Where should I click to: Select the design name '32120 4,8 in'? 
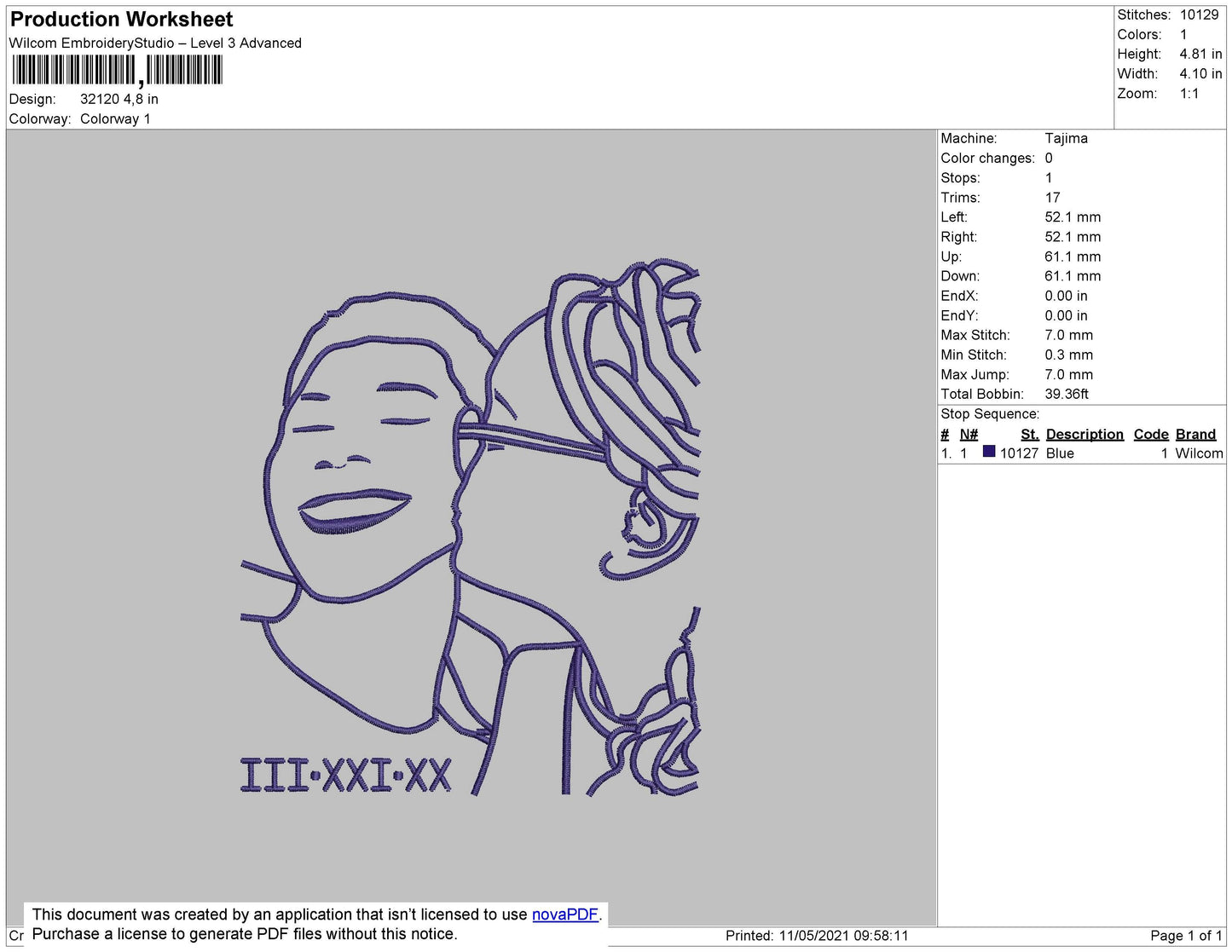click(x=119, y=99)
